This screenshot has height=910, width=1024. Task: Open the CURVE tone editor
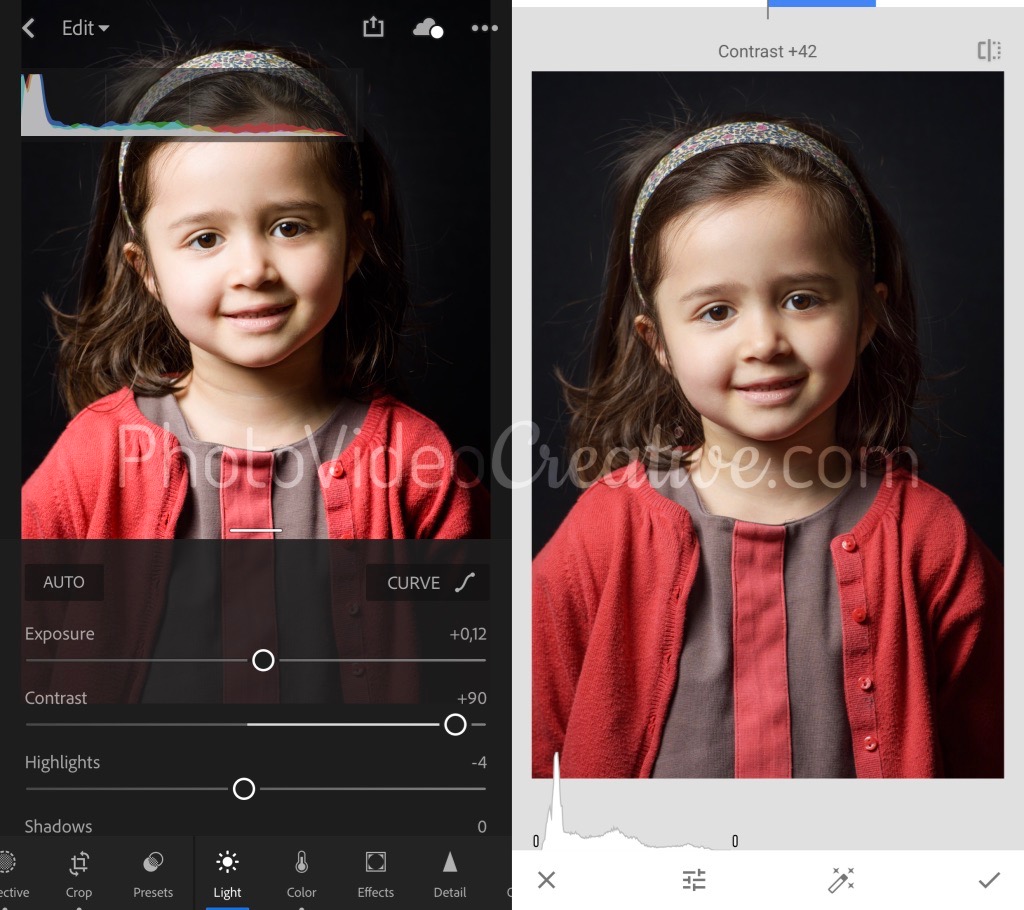pyautogui.click(x=428, y=582)
